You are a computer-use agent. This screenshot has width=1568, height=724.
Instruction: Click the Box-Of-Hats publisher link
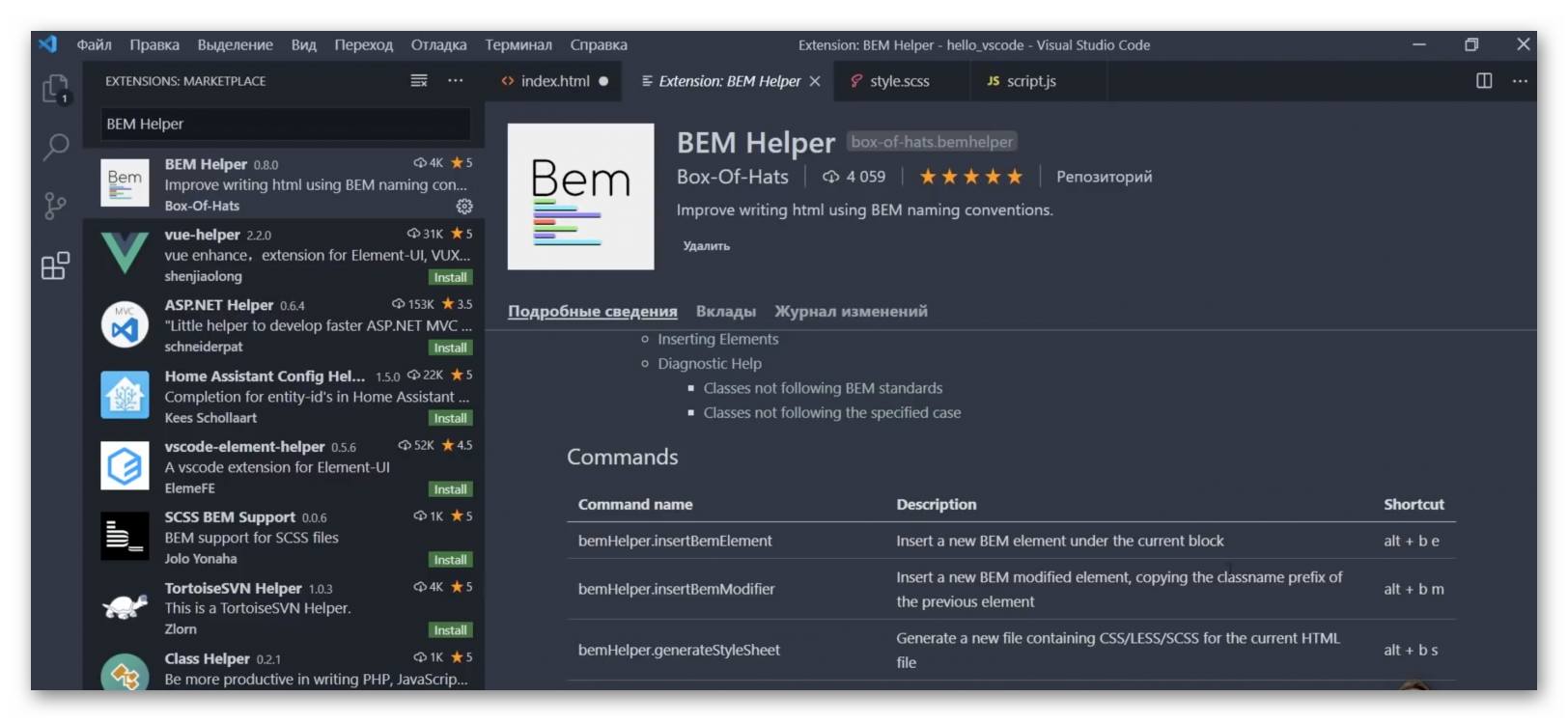pyautogui.click(x=732, y=177)
